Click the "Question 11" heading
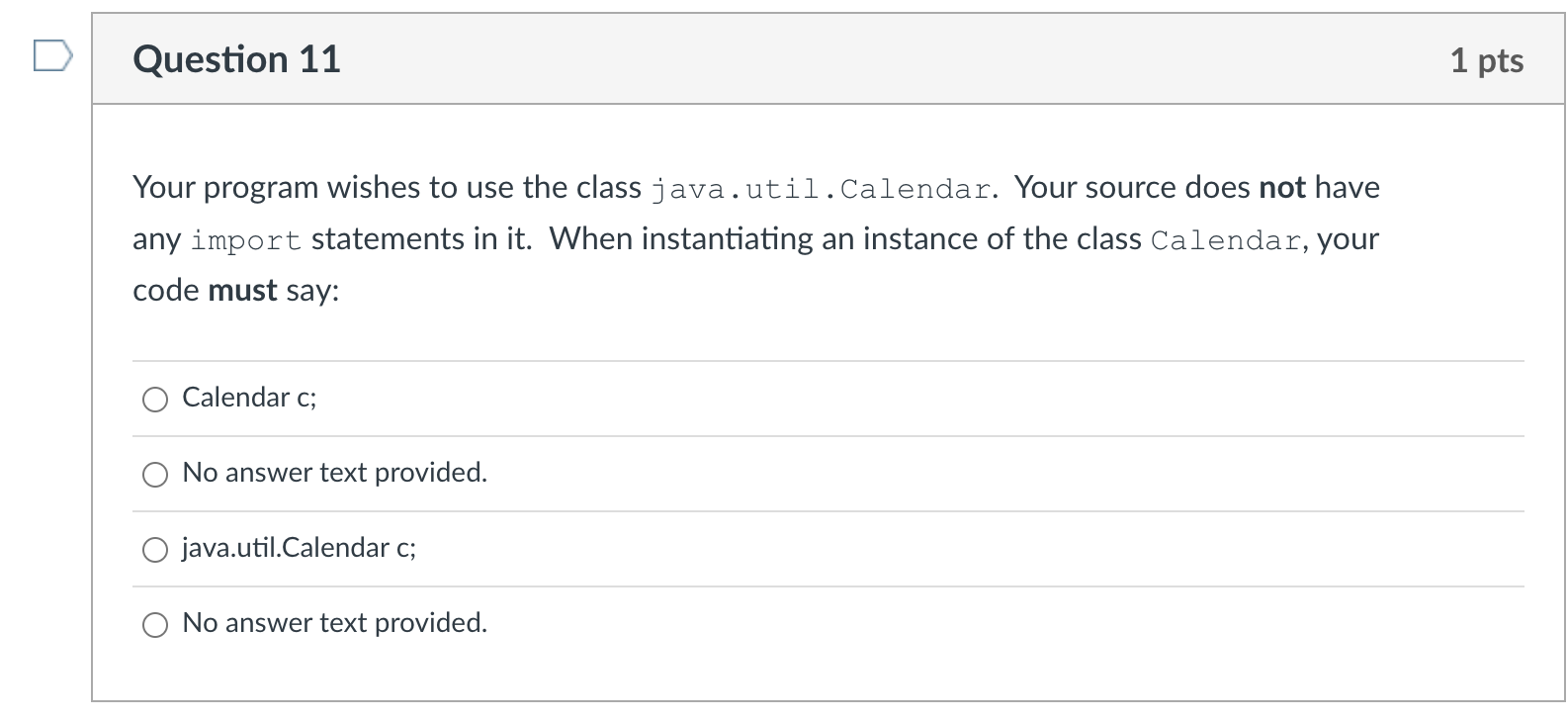1568x720 pixels. (x=236, y=59)
